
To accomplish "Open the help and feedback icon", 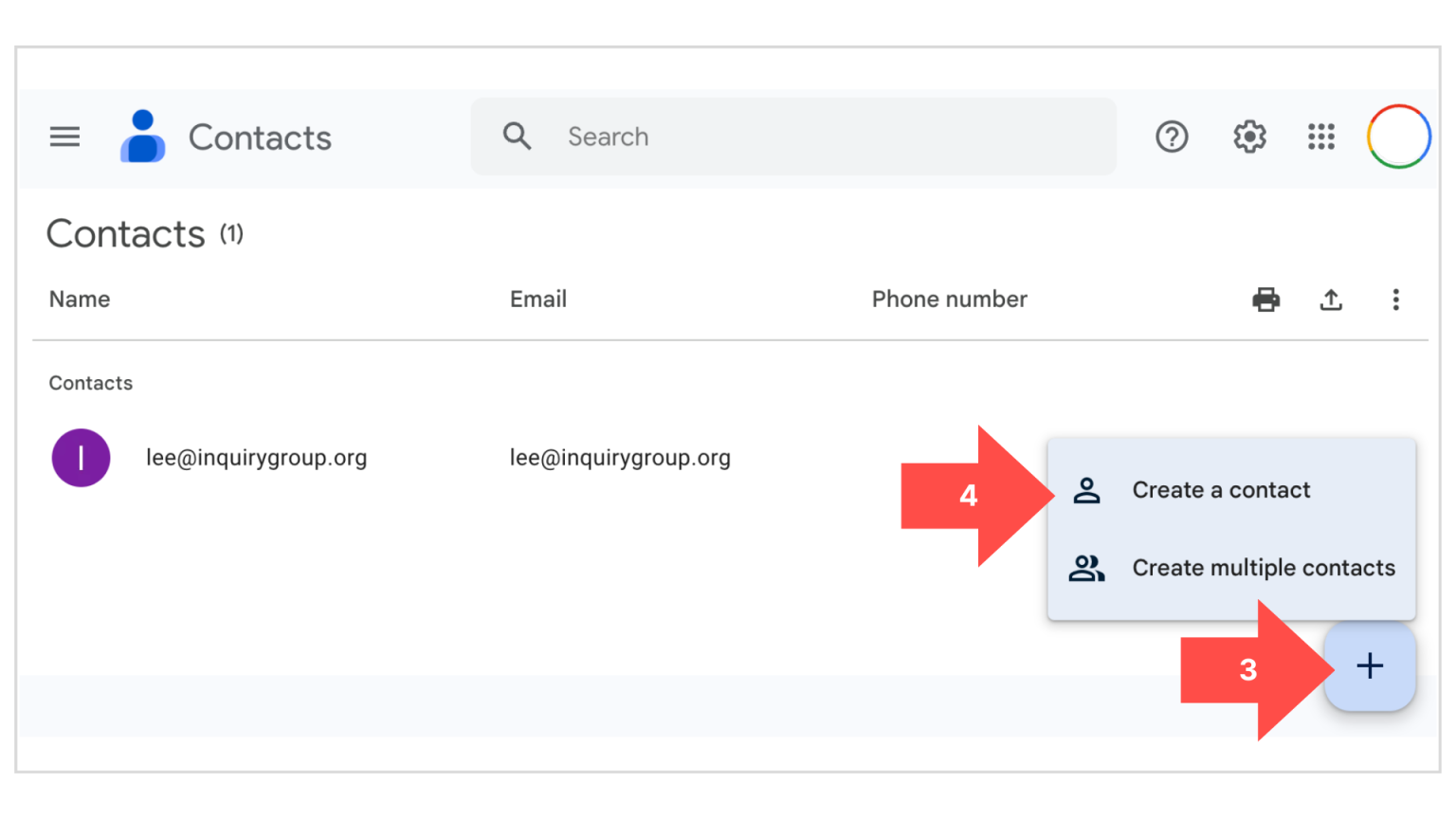I will 1172,137.
